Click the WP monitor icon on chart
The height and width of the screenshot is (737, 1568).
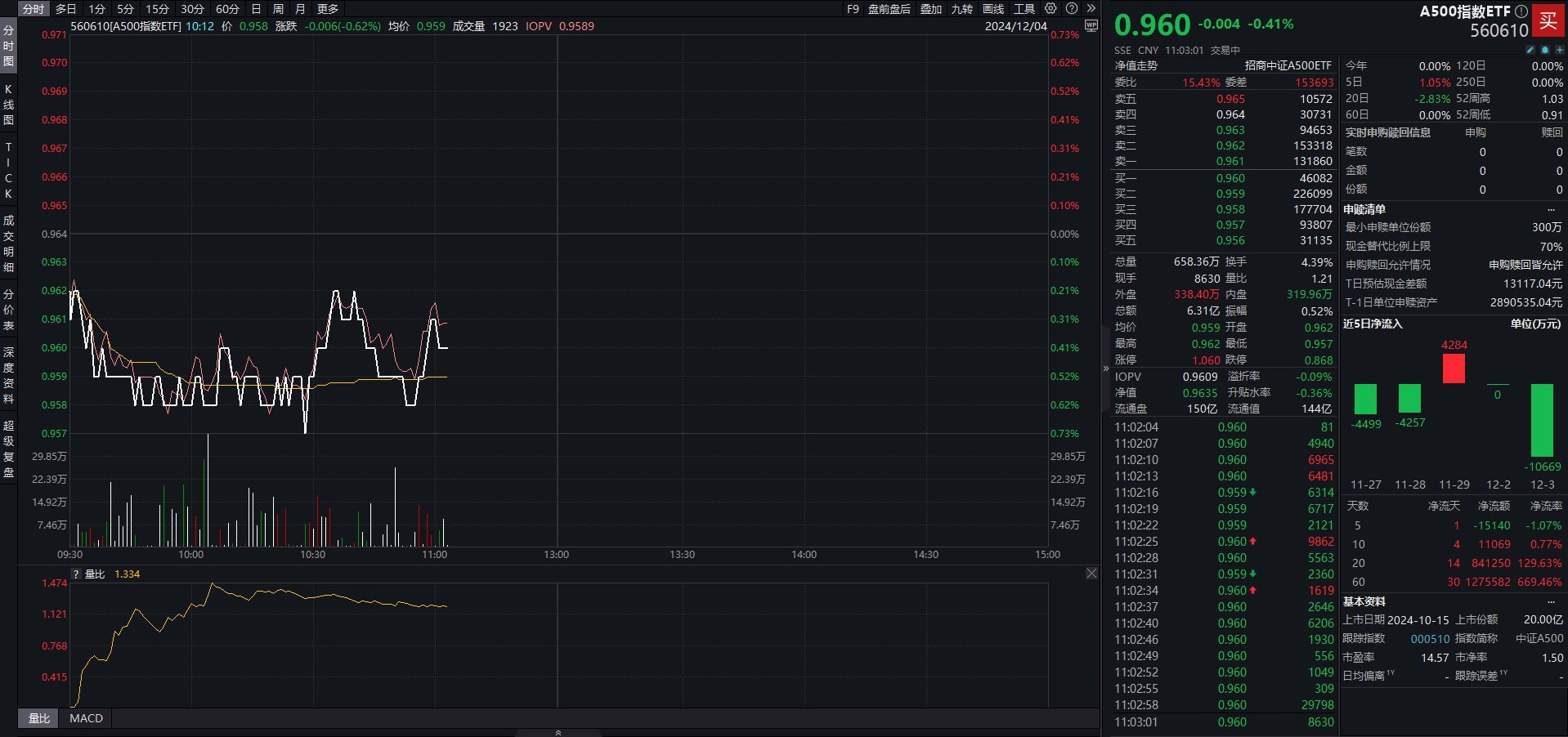[1091, 26]
